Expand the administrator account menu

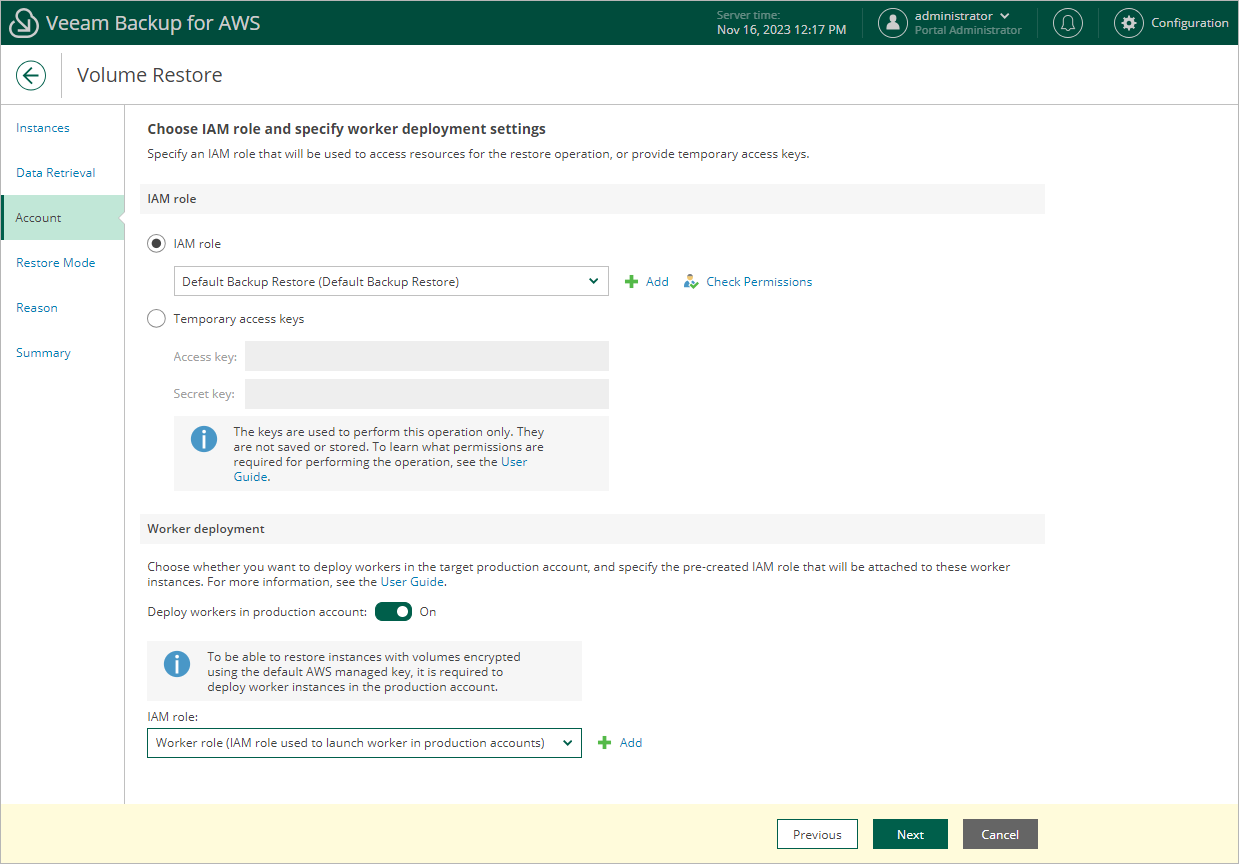962,16
